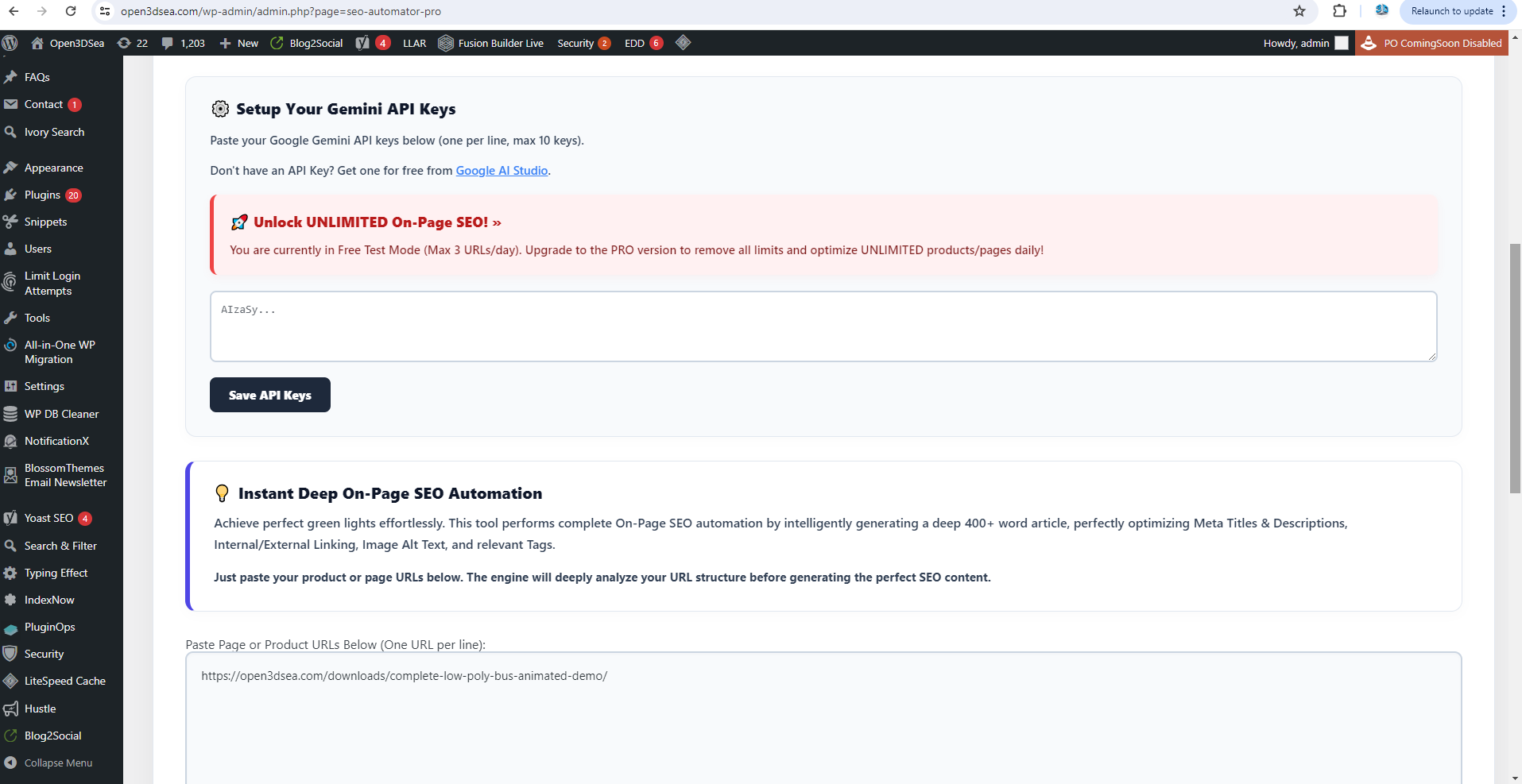Image resolution: width=1522 pixels, height=784 pixels.
Task: Follow the Google AI Studio link
Action: (502, 171)
